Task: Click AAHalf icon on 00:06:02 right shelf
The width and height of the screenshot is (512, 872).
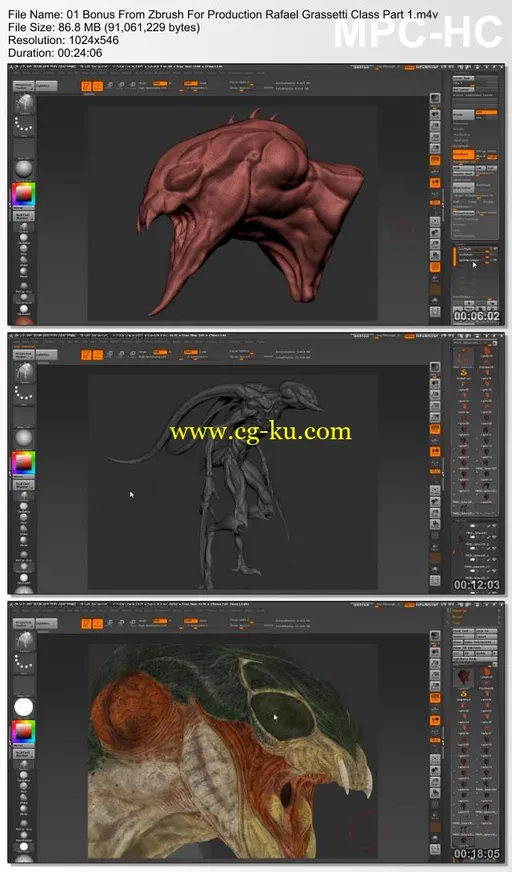Action: [x=435, y=148]
